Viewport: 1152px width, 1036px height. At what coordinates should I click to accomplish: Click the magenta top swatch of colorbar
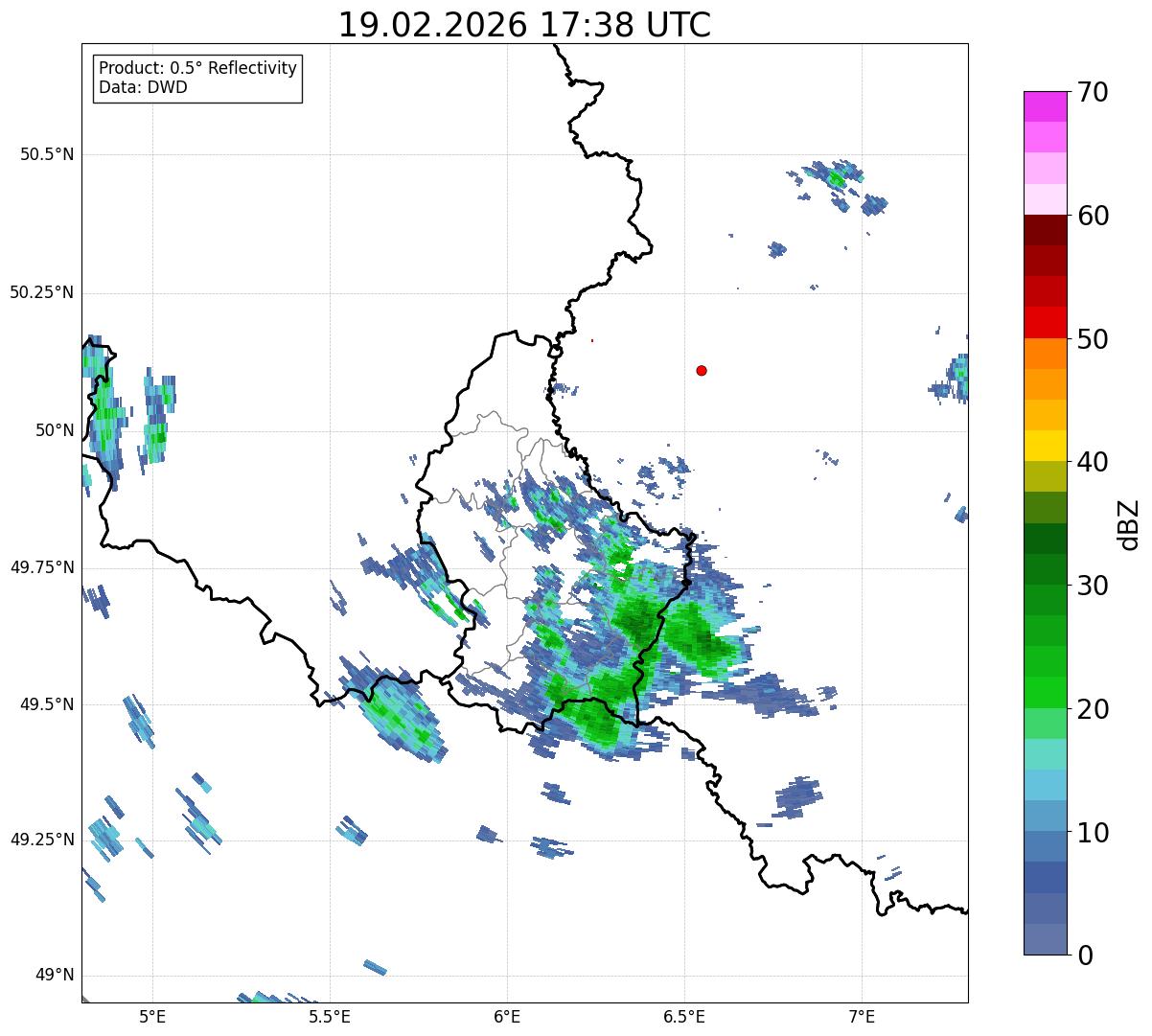point(1045,106)
